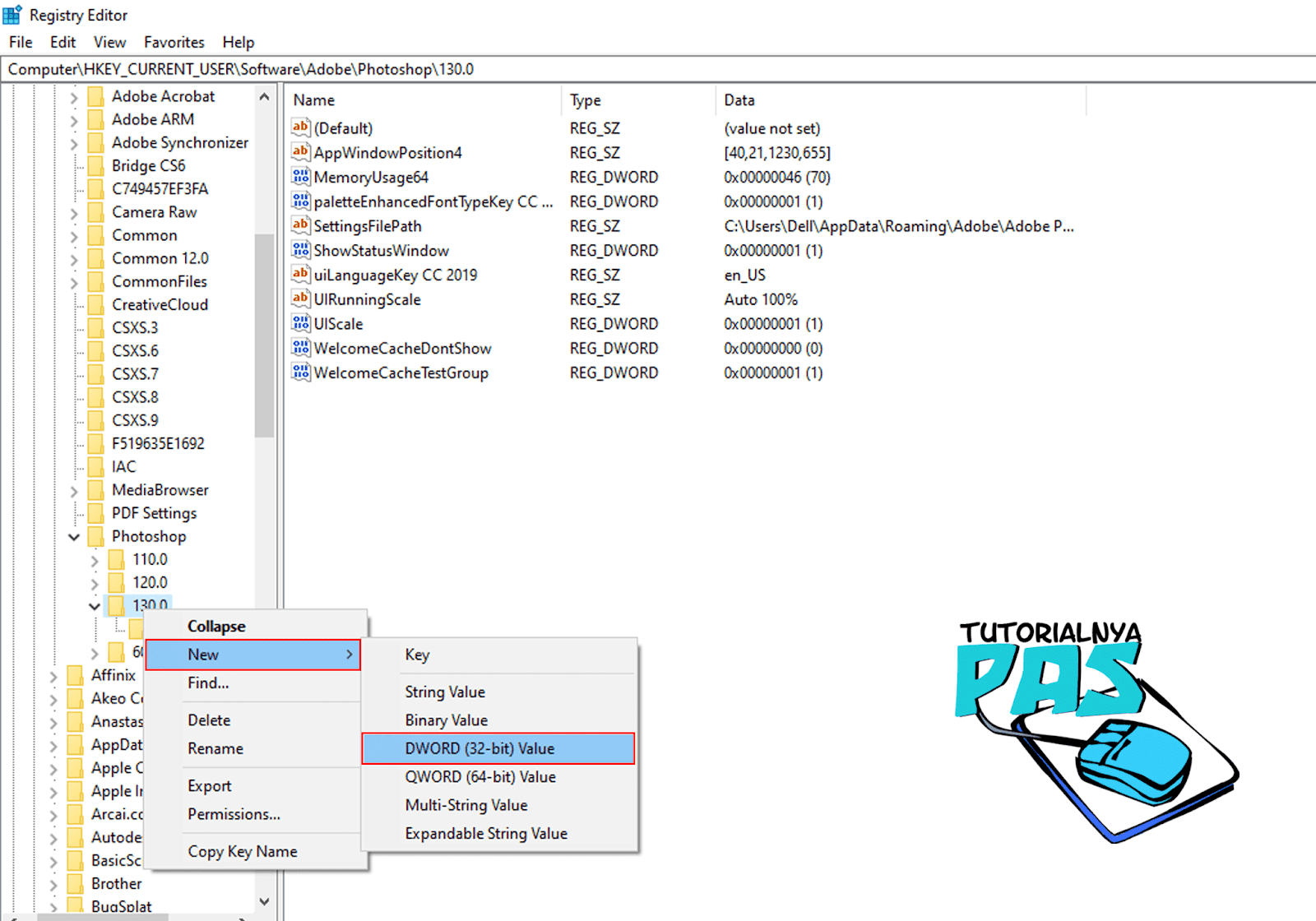This screenshot has height=921, width=1316.
Task: Expand the Common 12.0 key
Action: click(x=74, y=259)
